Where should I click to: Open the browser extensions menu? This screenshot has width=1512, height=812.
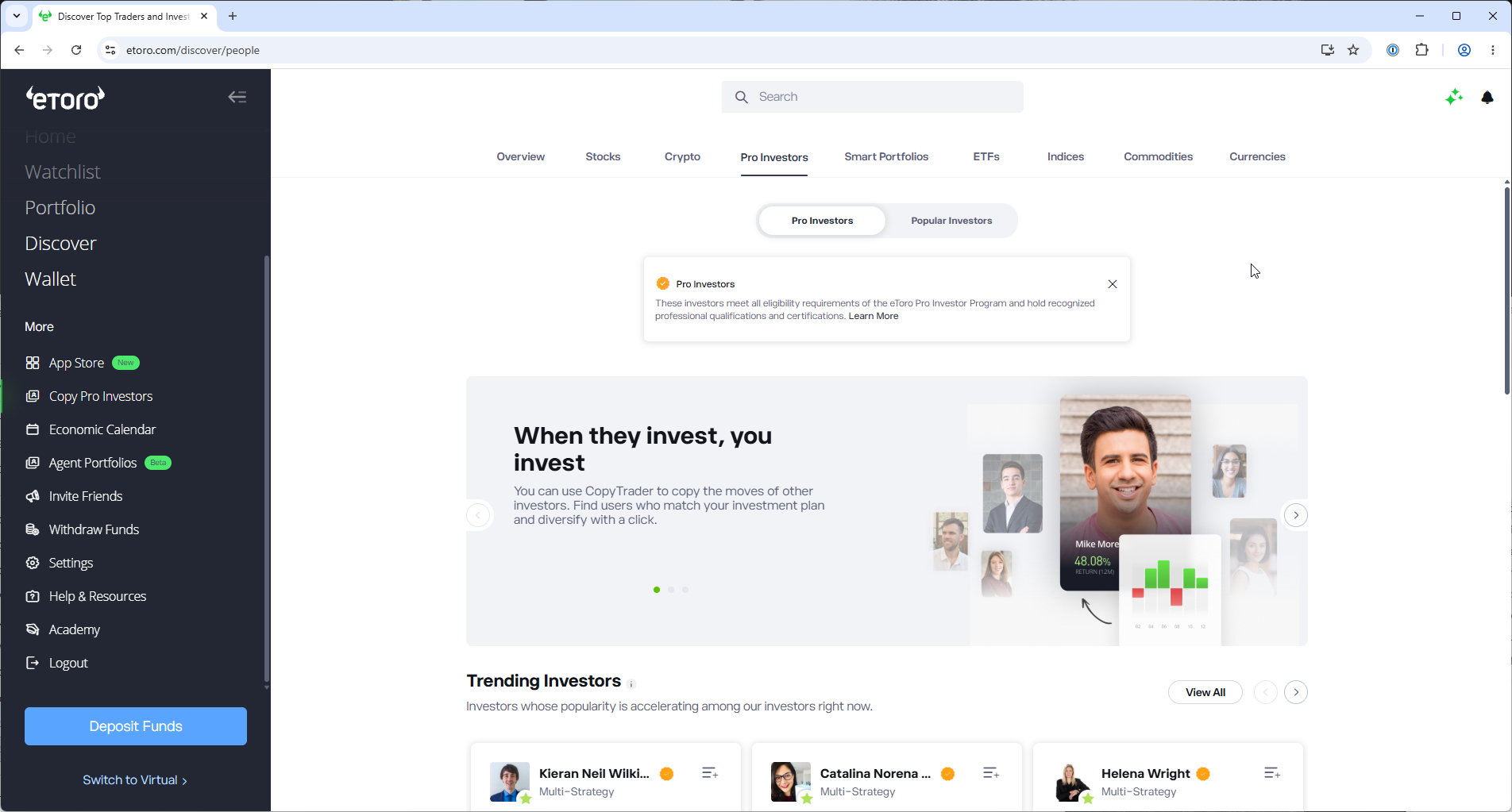[1422, 50]
